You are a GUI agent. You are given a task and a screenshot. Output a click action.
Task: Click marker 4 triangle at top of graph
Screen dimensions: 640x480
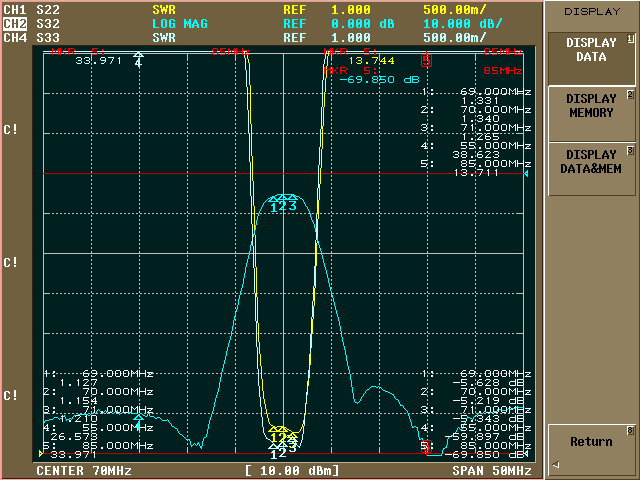pyautogui.click(x=138, y=59)
